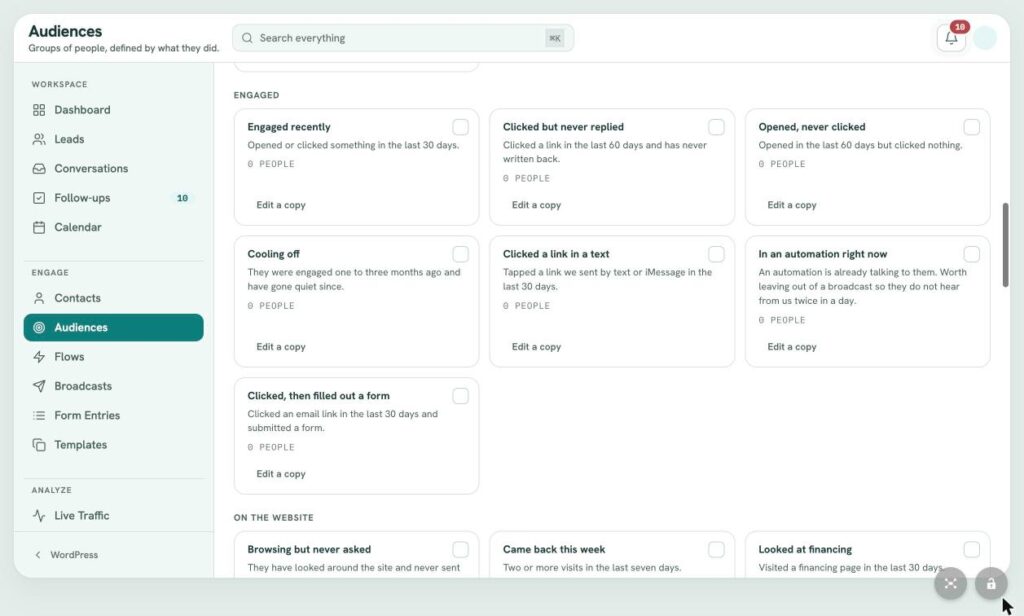Screen dimensions: 1024x616
Task: Open the notifications bell icon
Action: point(951,38)
